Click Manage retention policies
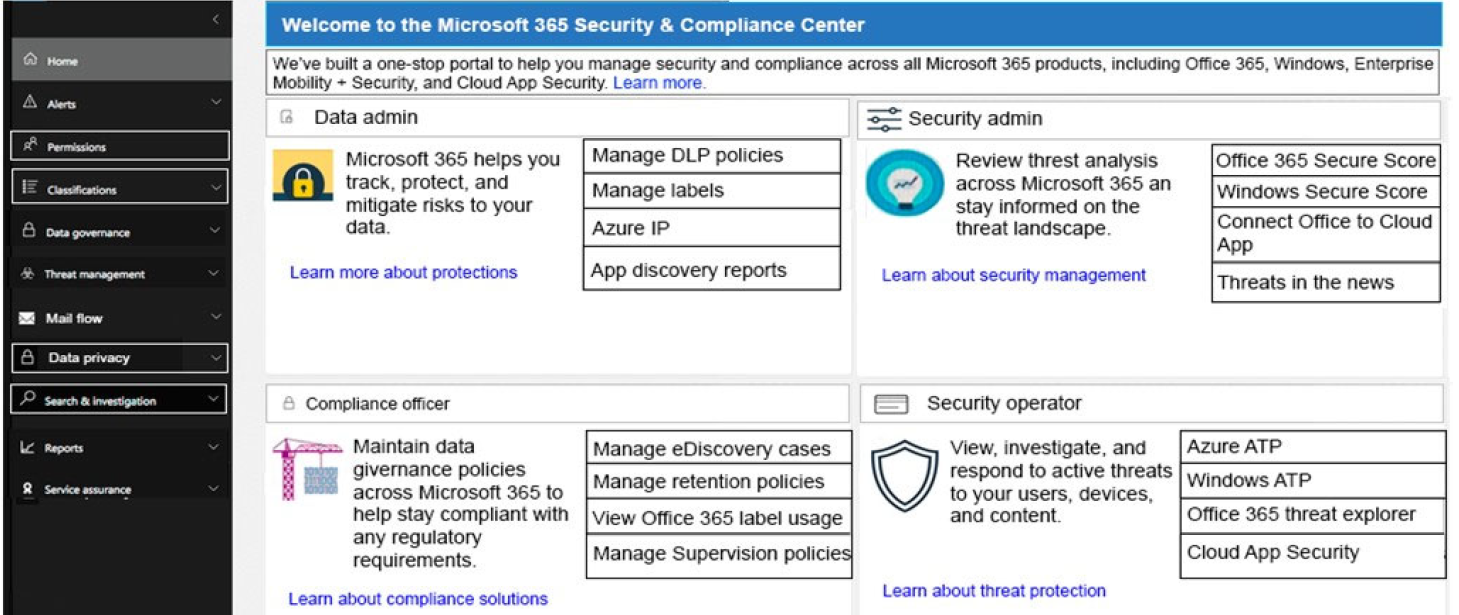The height and width of the screenshot is (615, 1459). (x=719, y=482)
